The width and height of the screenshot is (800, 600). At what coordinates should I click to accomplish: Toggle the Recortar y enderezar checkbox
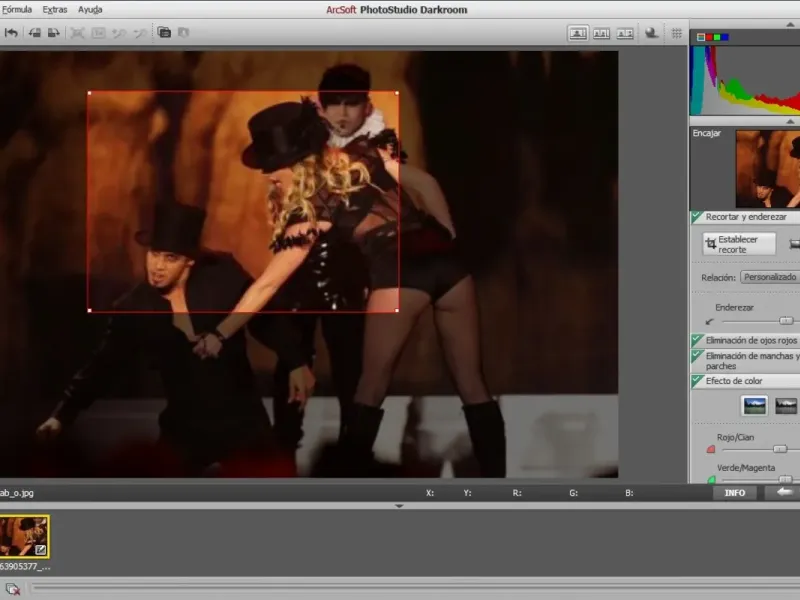pos(697,216)
